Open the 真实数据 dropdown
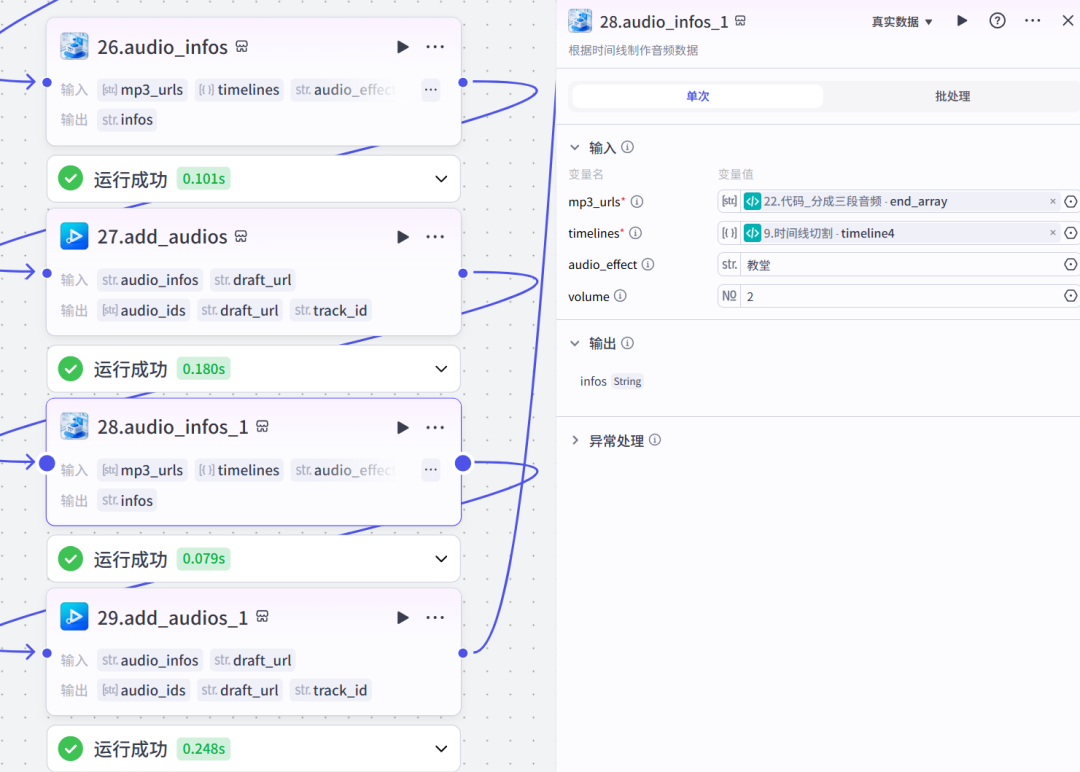This screenshot has width=1080, height=772. [901, 22]
